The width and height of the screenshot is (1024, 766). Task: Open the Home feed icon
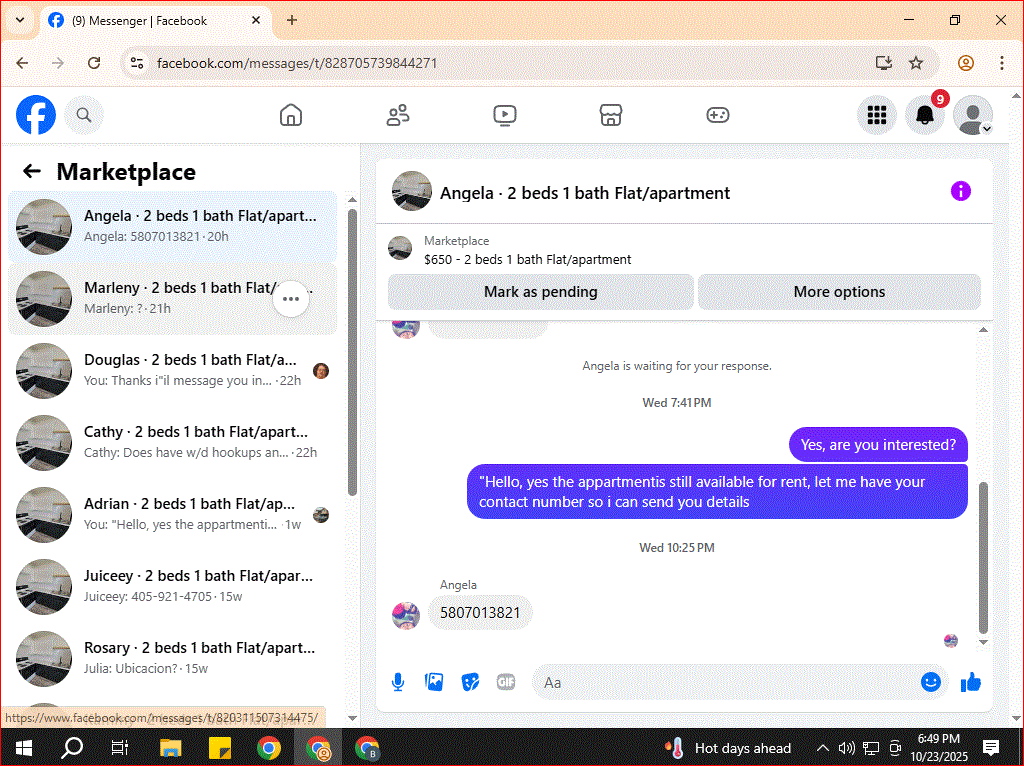[x=291, y=115]
